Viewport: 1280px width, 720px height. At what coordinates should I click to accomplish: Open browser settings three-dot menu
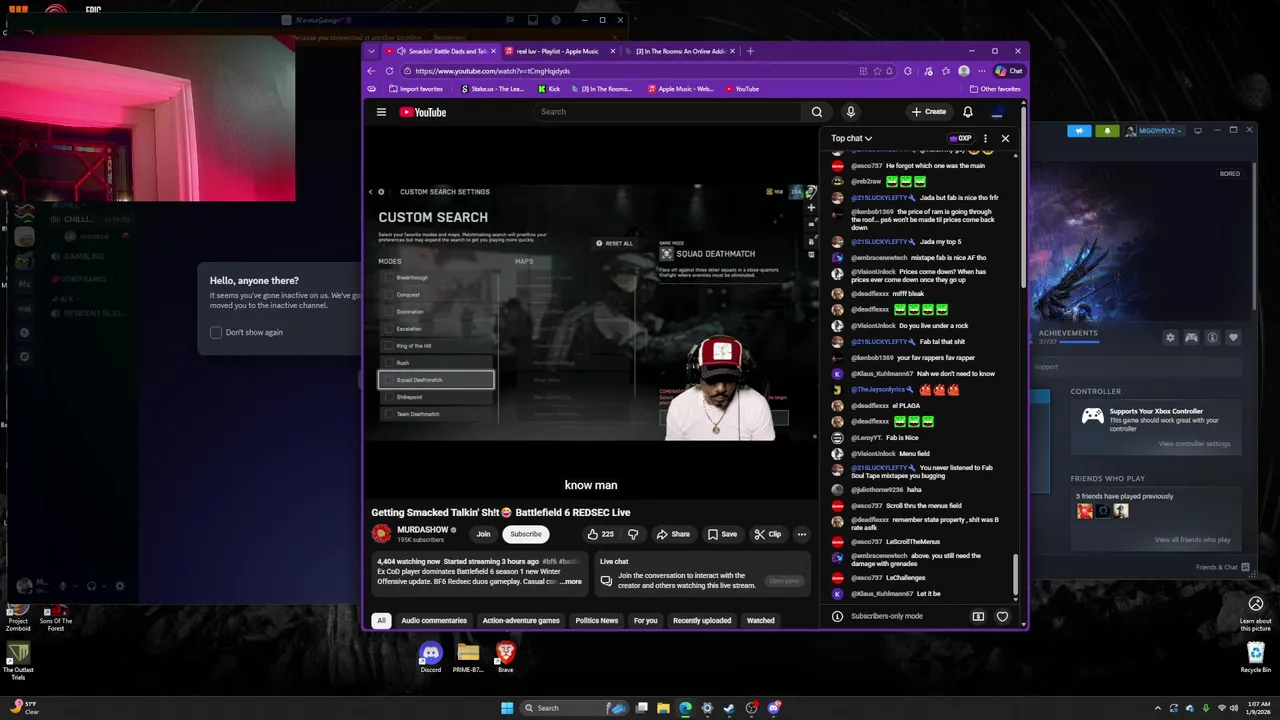point(980,71)
